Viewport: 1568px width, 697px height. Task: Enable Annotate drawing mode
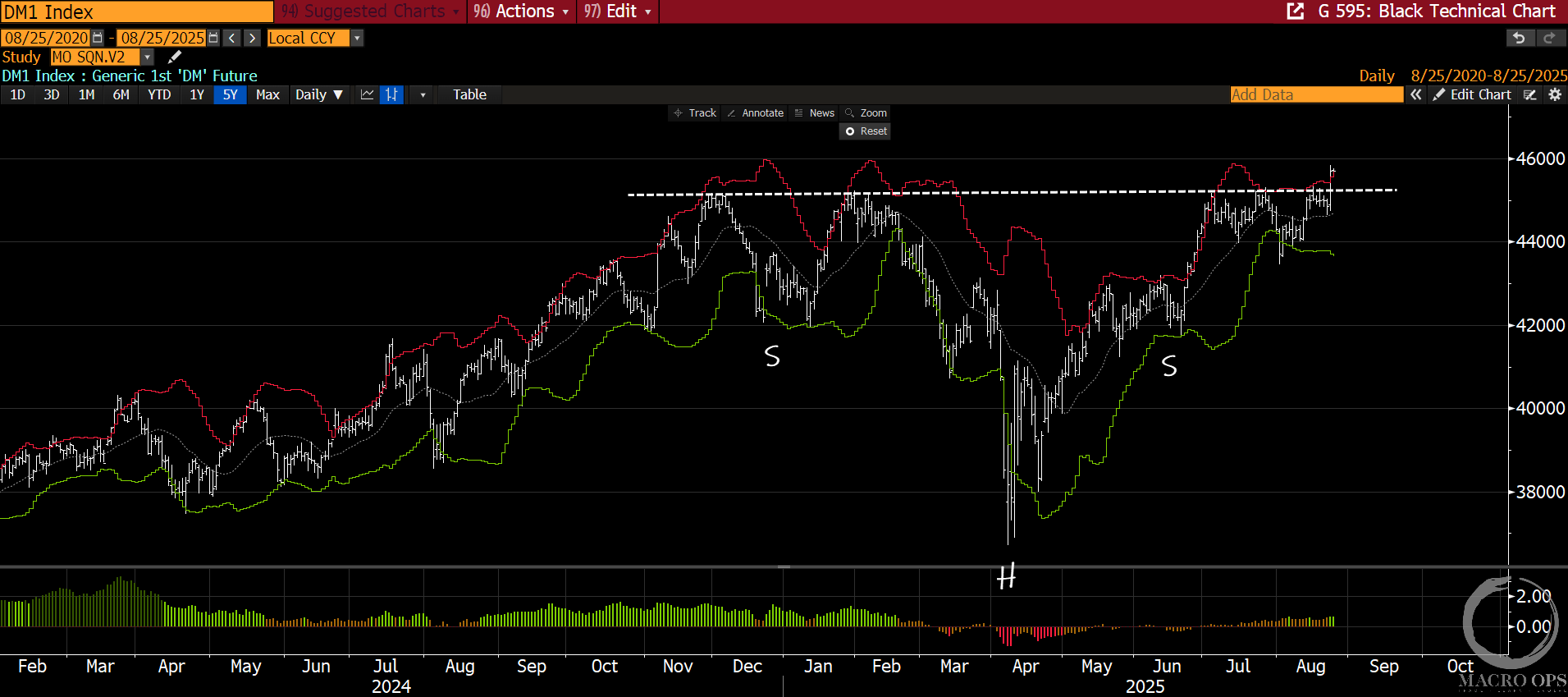[755, 113]
